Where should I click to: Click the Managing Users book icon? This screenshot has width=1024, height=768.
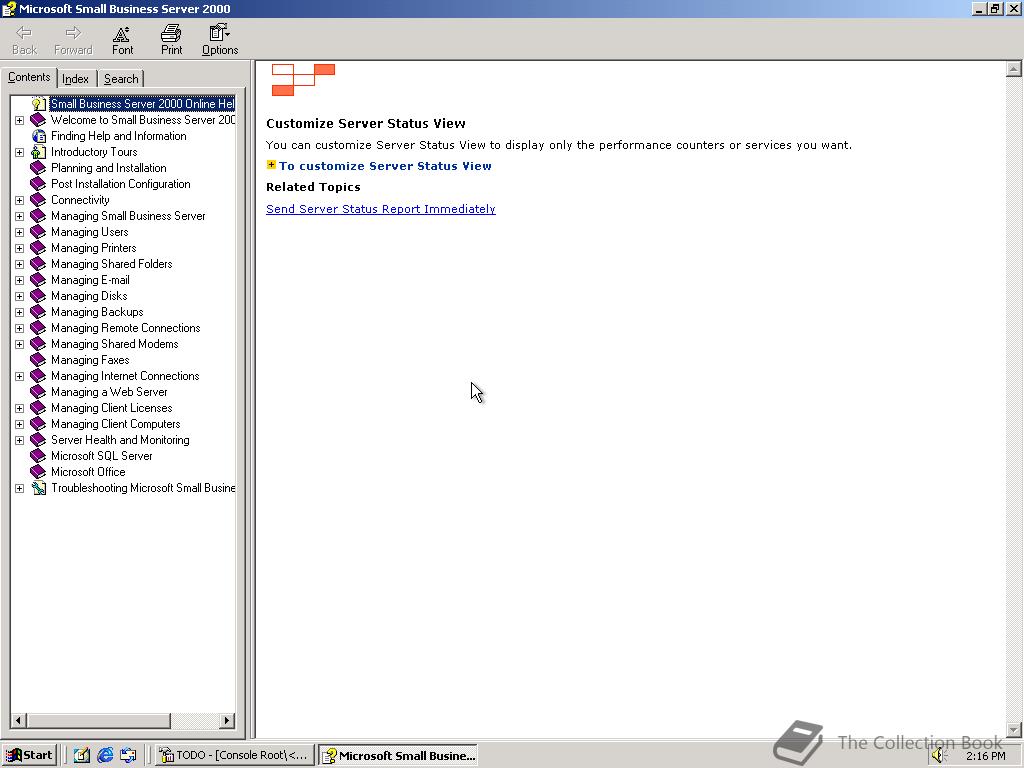pos(39,232)
